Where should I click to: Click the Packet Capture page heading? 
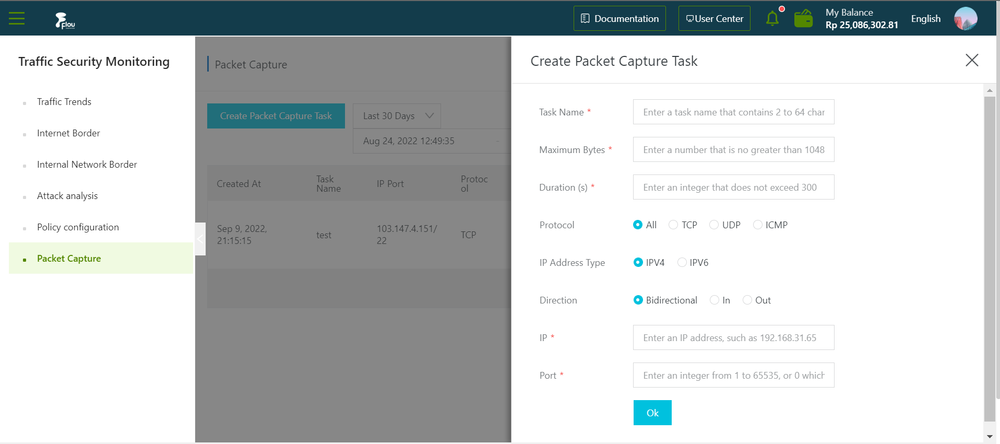pos(251,64)
